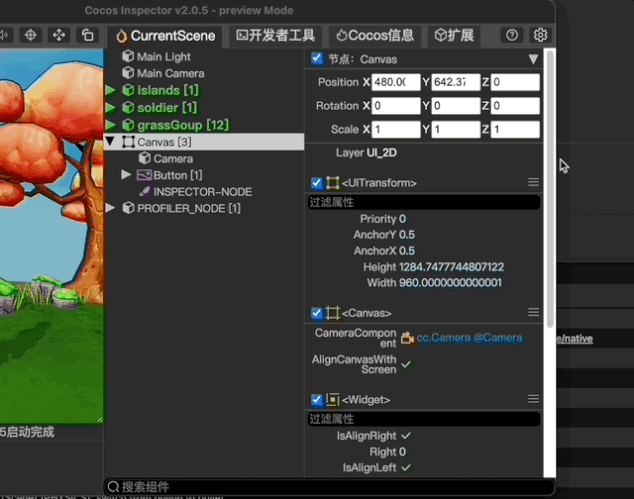Click the green islands cube icon
Viewport: 634px width, 499px height.
click(128, 90)
